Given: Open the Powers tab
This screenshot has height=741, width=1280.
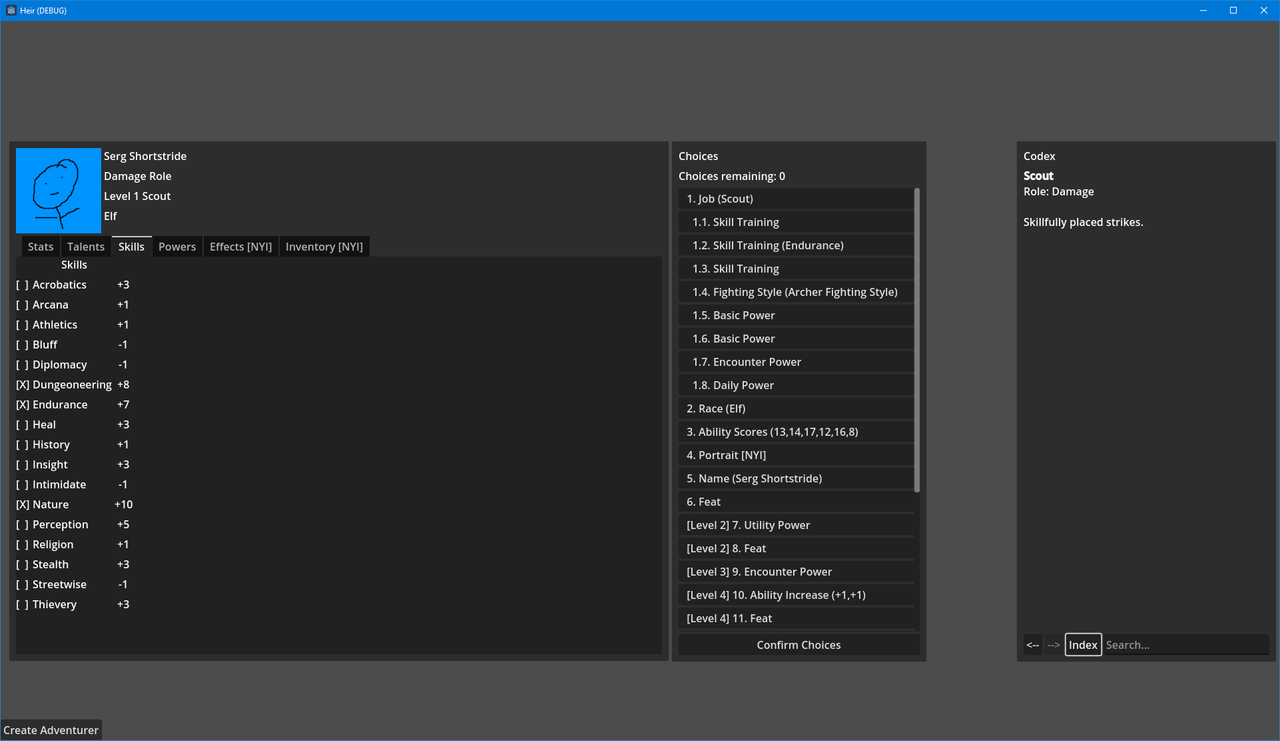Looking at the screenshot, I should pyautogui.click(x=177, y=247).
